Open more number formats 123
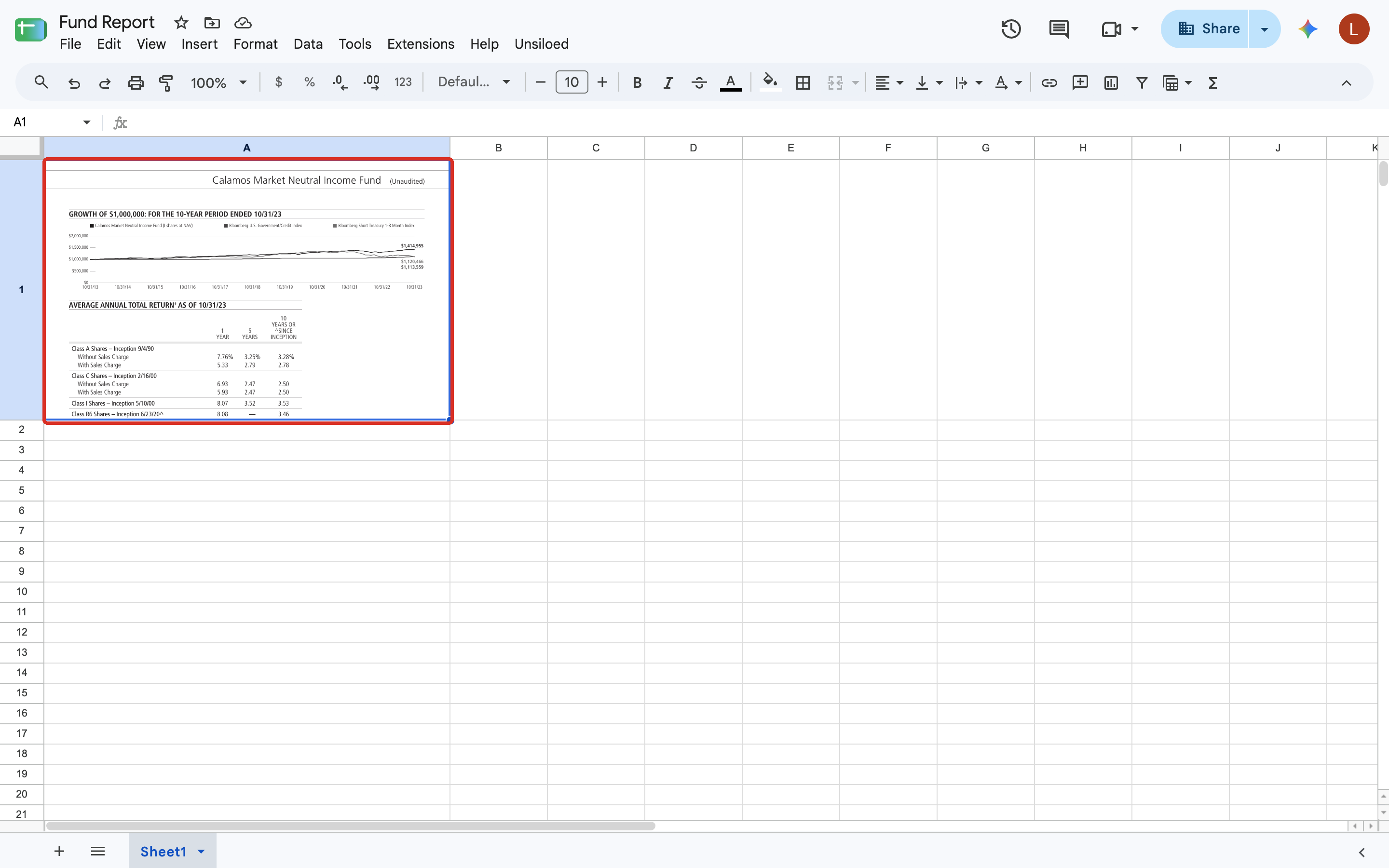The width and height of the screenshot is (1389, 868). coord(403,82)
